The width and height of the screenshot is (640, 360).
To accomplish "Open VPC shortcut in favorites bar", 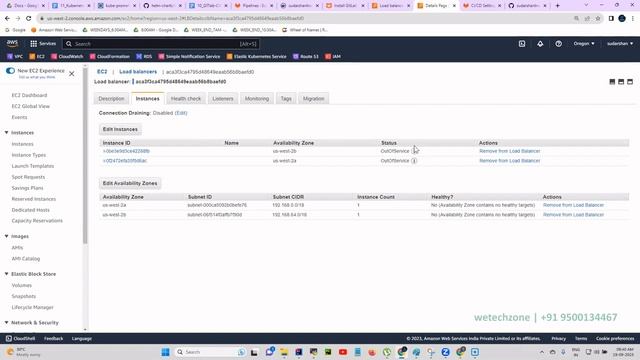I will coord(15,56).
